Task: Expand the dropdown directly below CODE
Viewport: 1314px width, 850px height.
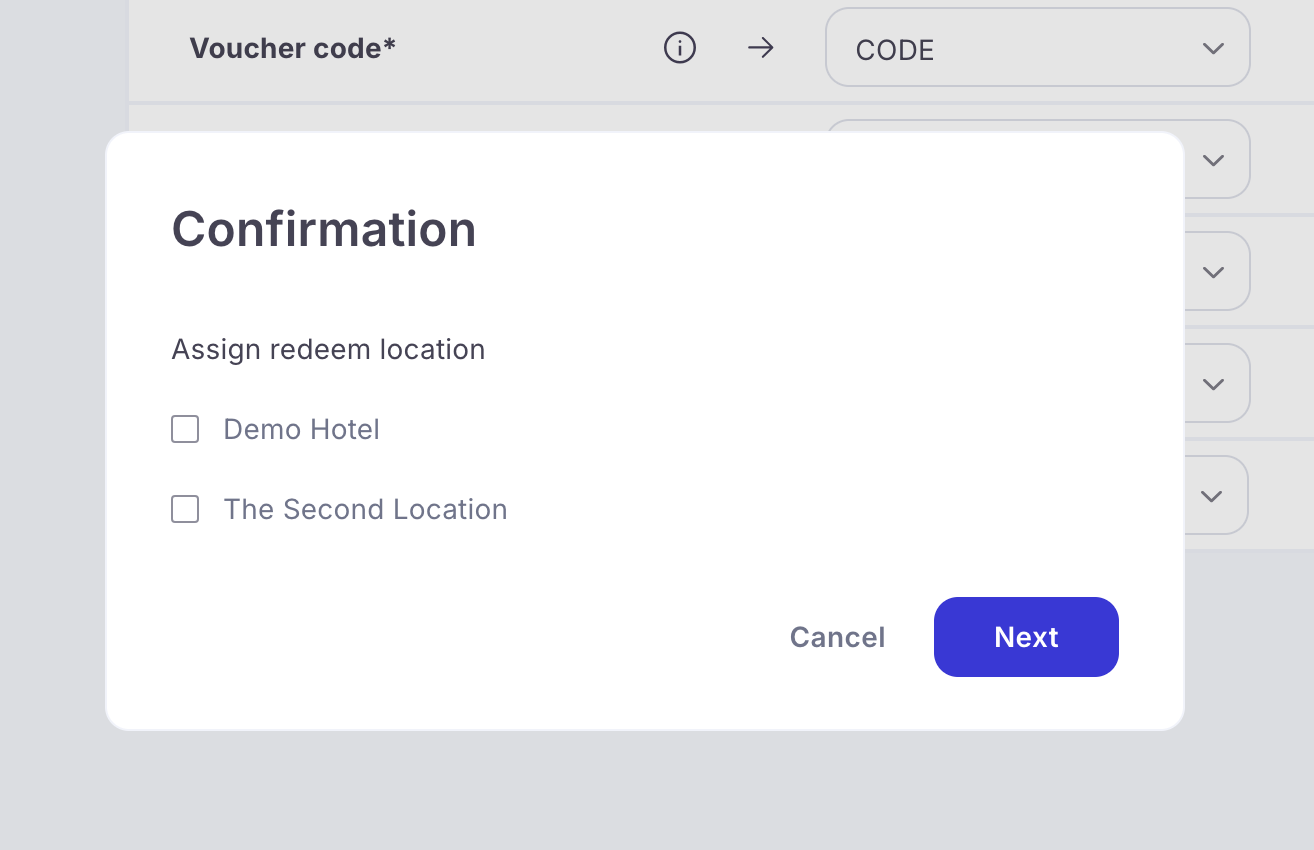Action: (1213, 160)
